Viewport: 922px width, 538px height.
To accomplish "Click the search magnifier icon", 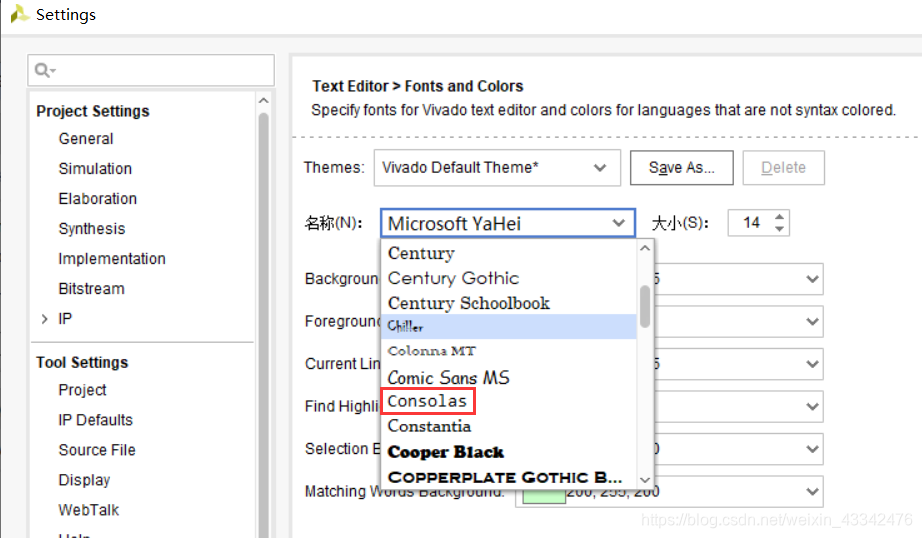I will click(x=44, y=71).
